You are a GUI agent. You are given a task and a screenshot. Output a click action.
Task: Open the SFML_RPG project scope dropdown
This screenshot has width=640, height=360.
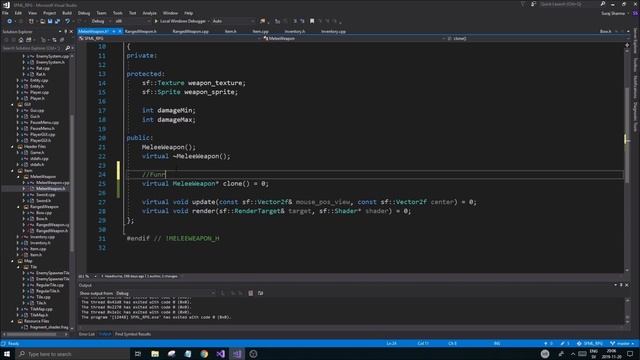[169, 38]
